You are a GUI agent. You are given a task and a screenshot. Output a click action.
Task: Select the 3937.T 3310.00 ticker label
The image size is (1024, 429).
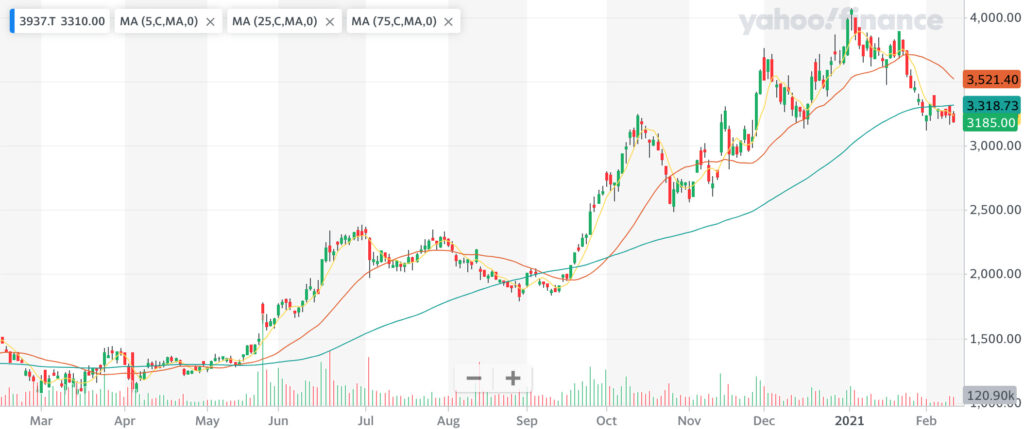(x=59, y=22)
